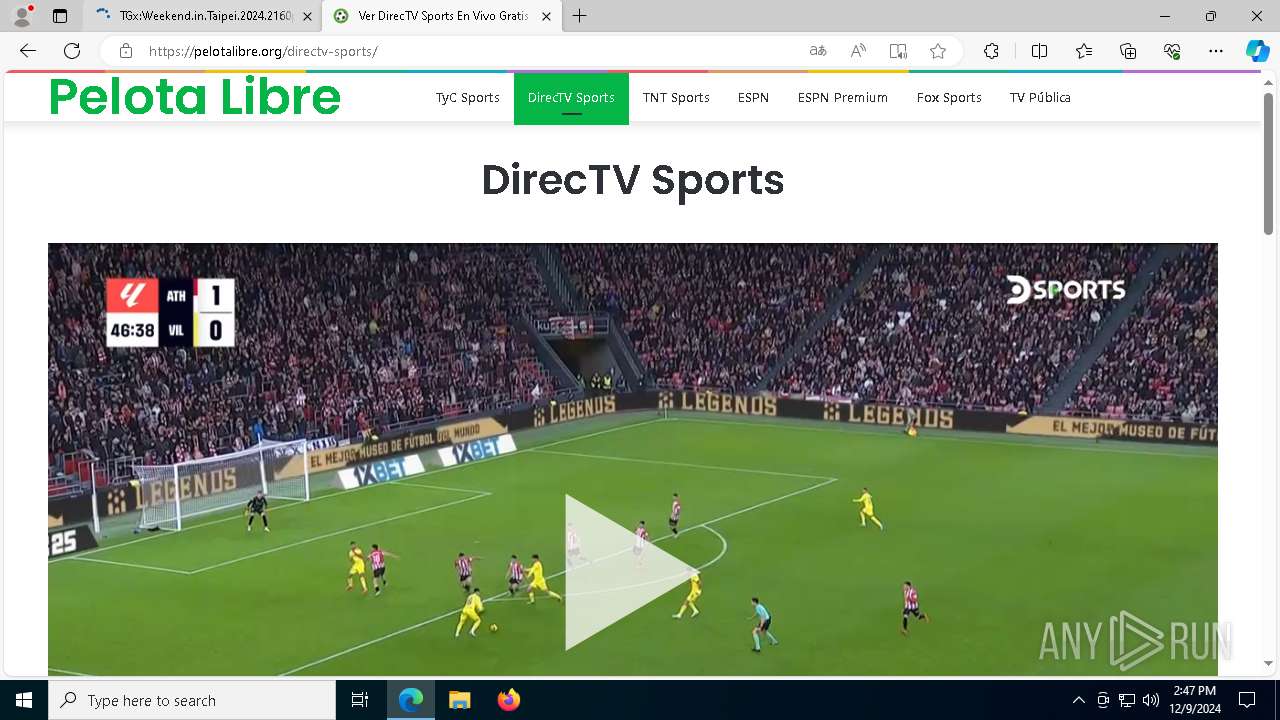Open TV Pública channel
This screenshot has width=1280, height=720.
[x=1040, y=97]
